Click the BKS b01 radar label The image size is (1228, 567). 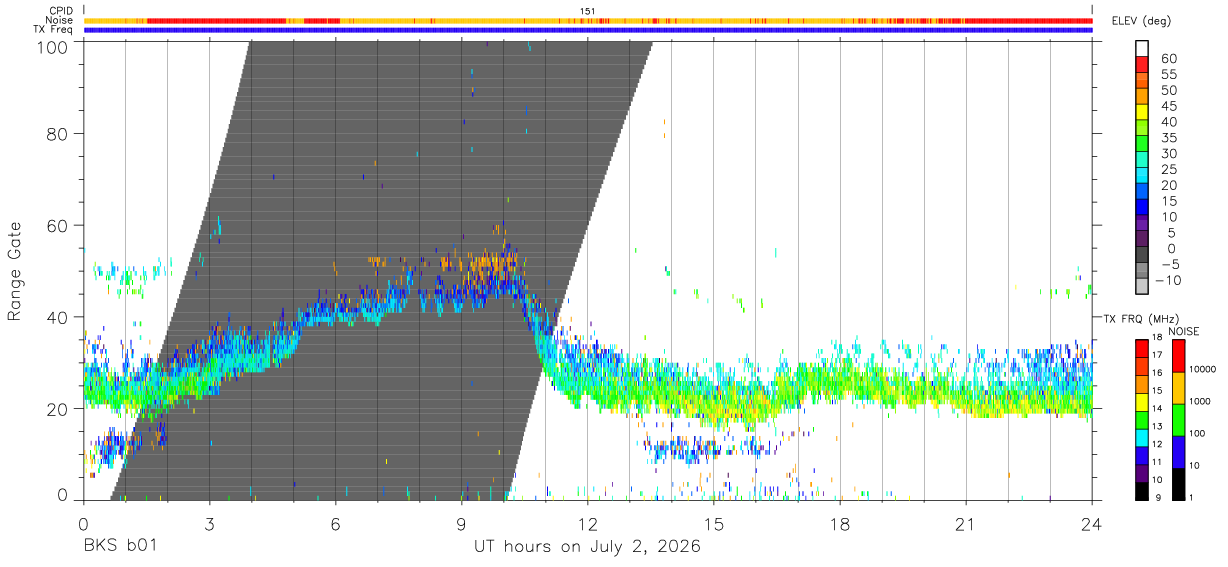point(119,547)
